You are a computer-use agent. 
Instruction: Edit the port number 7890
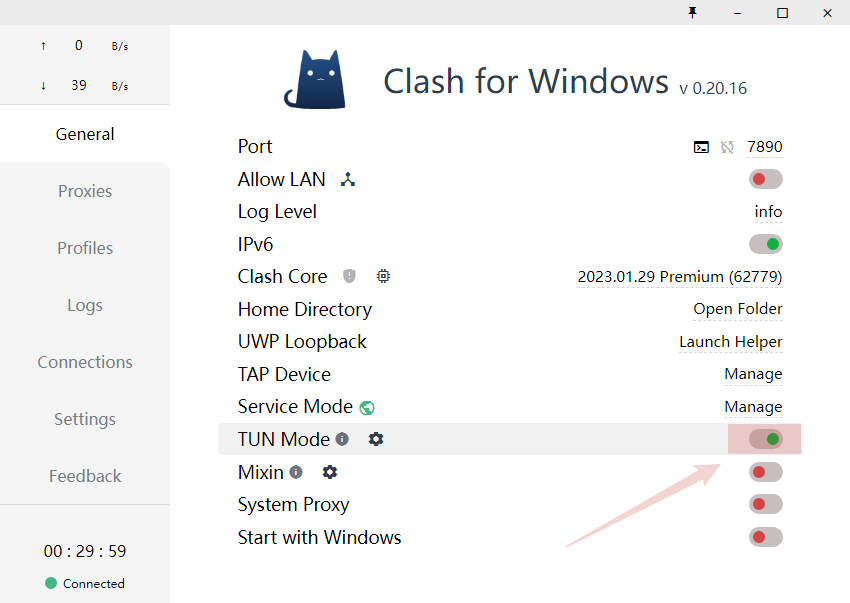pyautogui.click(x=764, y=147)
